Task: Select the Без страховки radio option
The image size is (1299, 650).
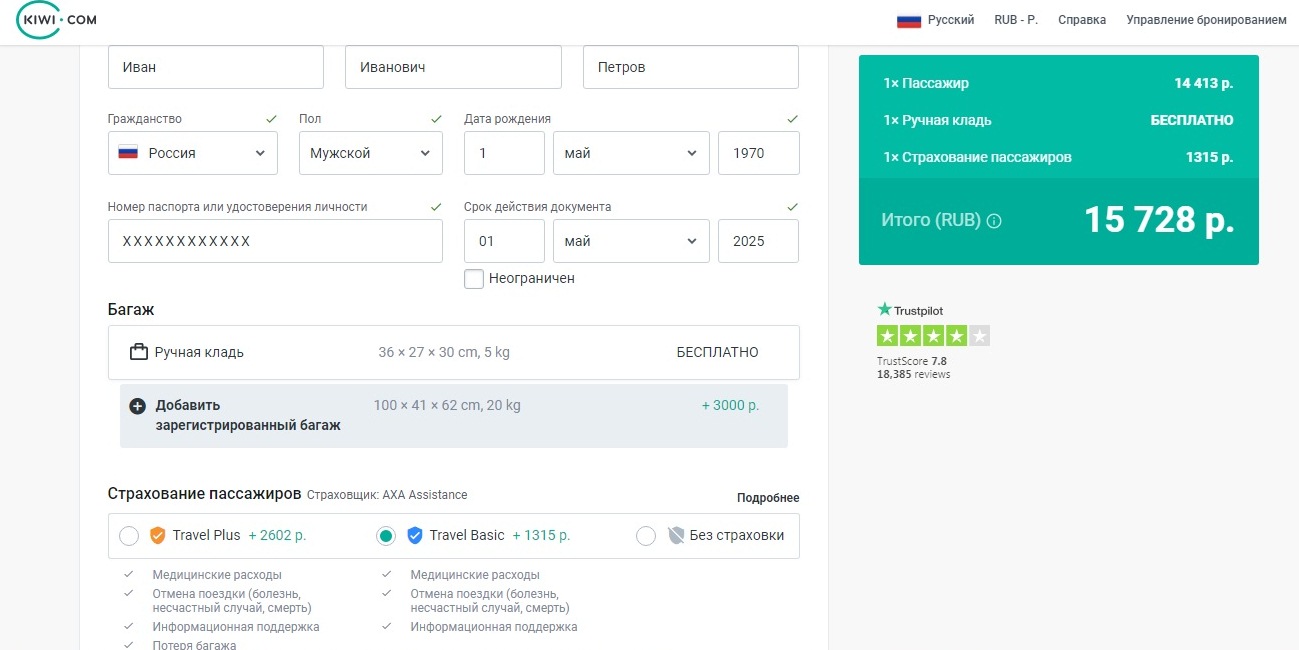Action: (x=646, y=536)
